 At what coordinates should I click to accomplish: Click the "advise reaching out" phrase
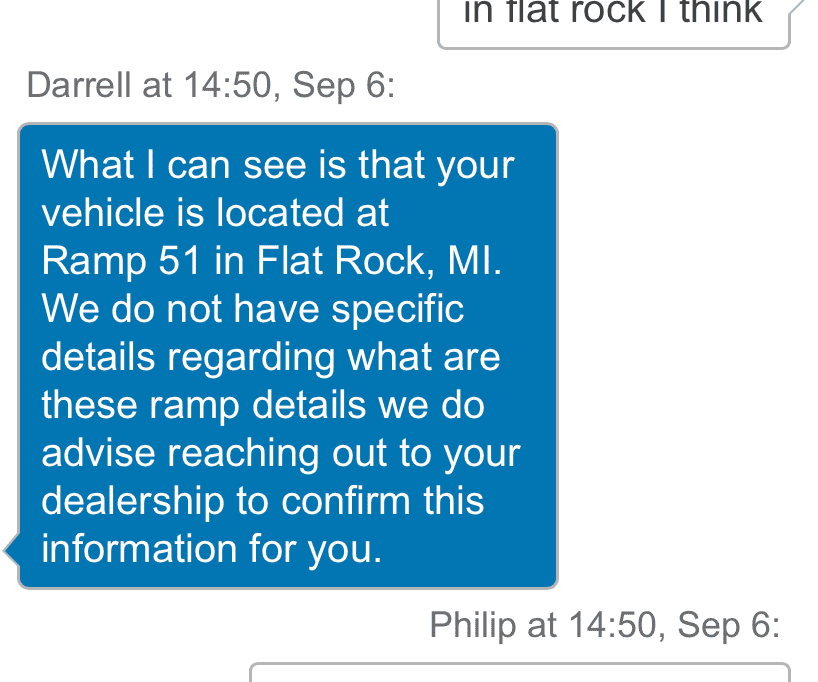200,453
